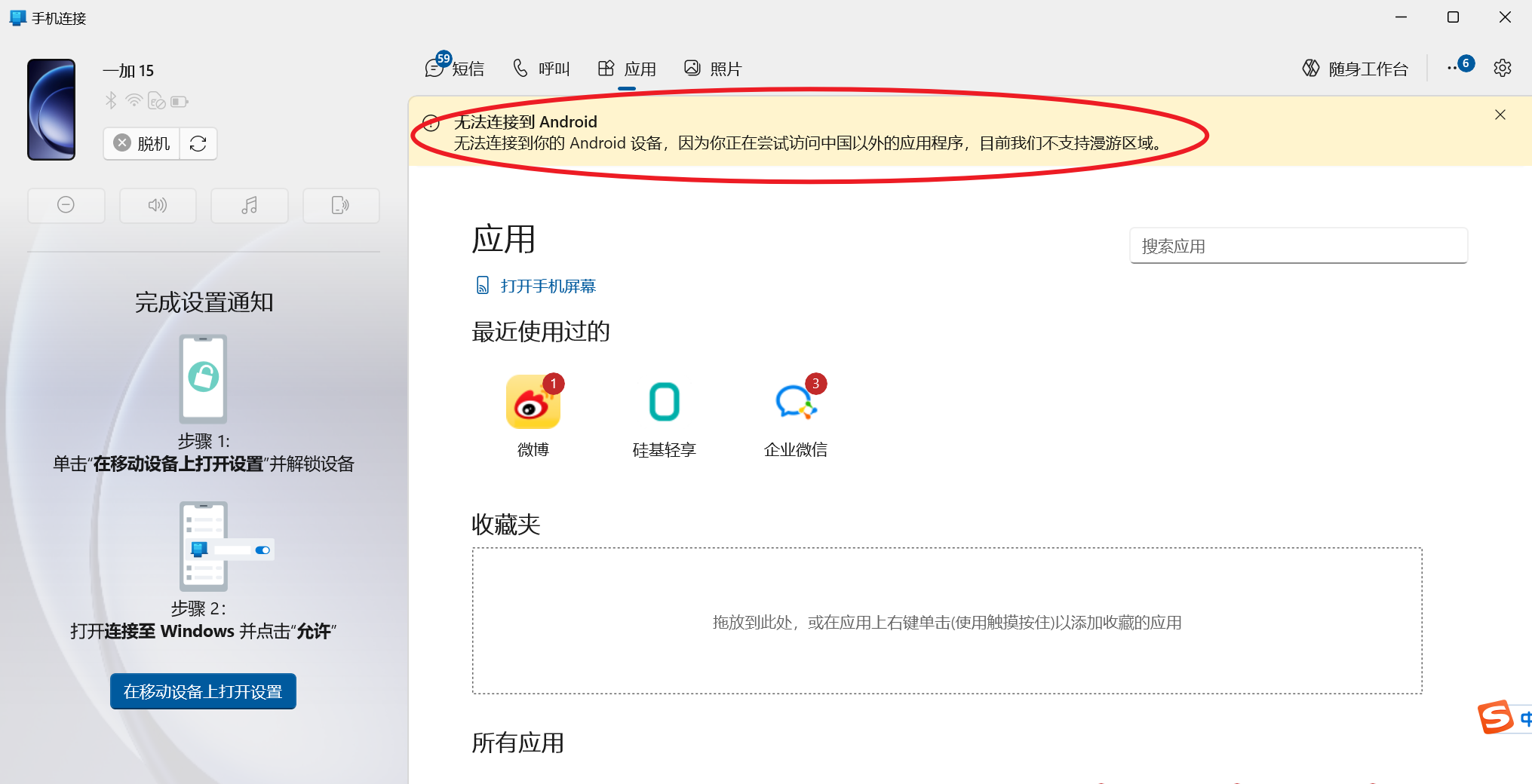Switch to the 呼叫 calls tab
The height and width of the screenshot is (784, 1532).
(x=542, y=69)
